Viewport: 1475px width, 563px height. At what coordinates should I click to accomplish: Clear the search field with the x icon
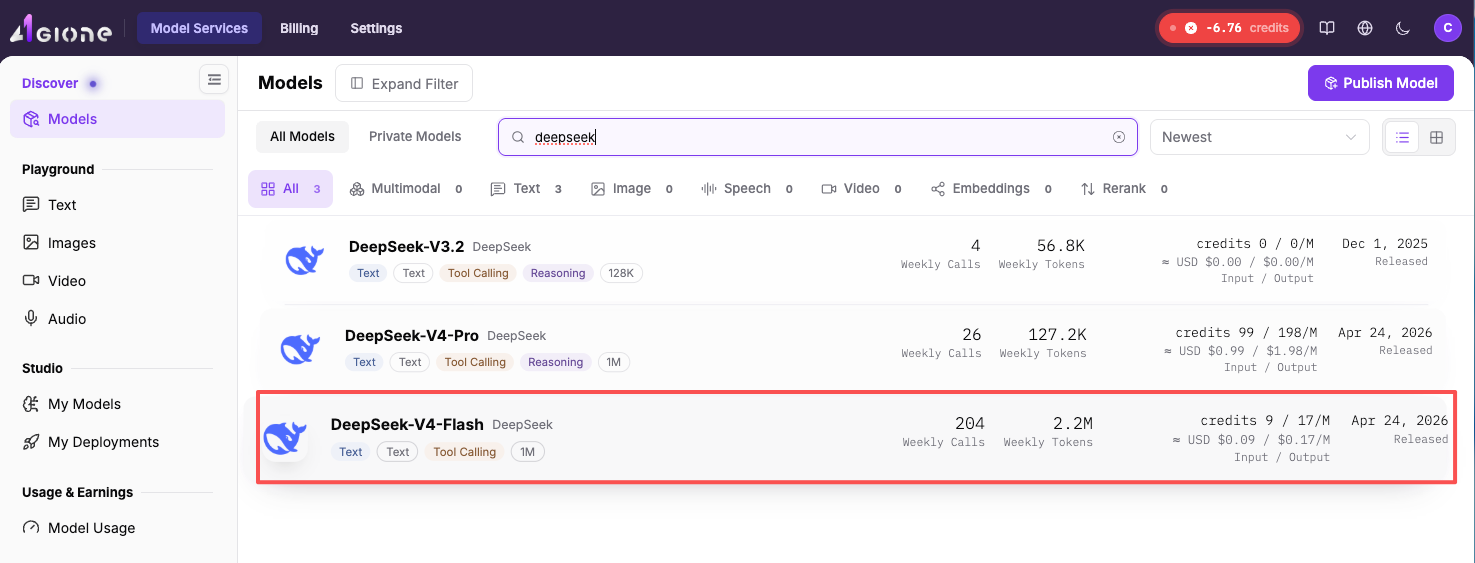pyautogui.click(x=1119, y=137)
